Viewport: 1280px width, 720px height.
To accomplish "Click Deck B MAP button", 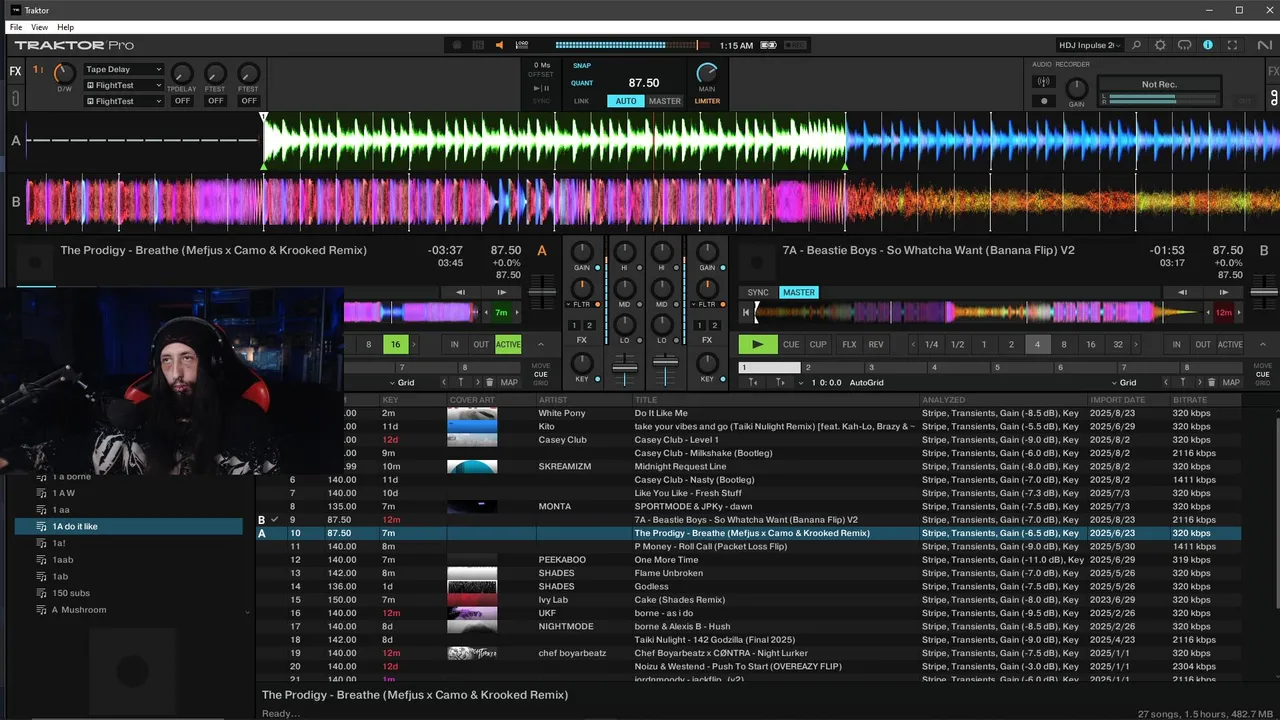I will click(1231, 382).
